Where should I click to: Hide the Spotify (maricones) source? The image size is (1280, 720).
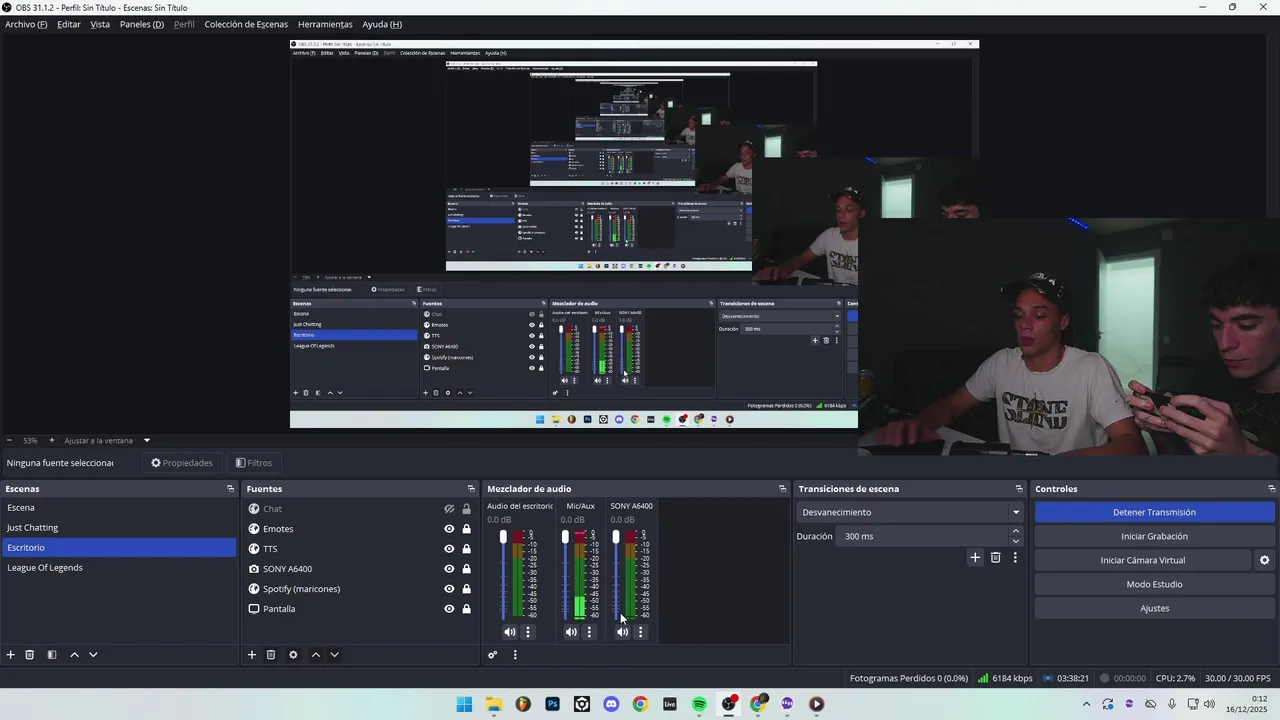point(449,589)
